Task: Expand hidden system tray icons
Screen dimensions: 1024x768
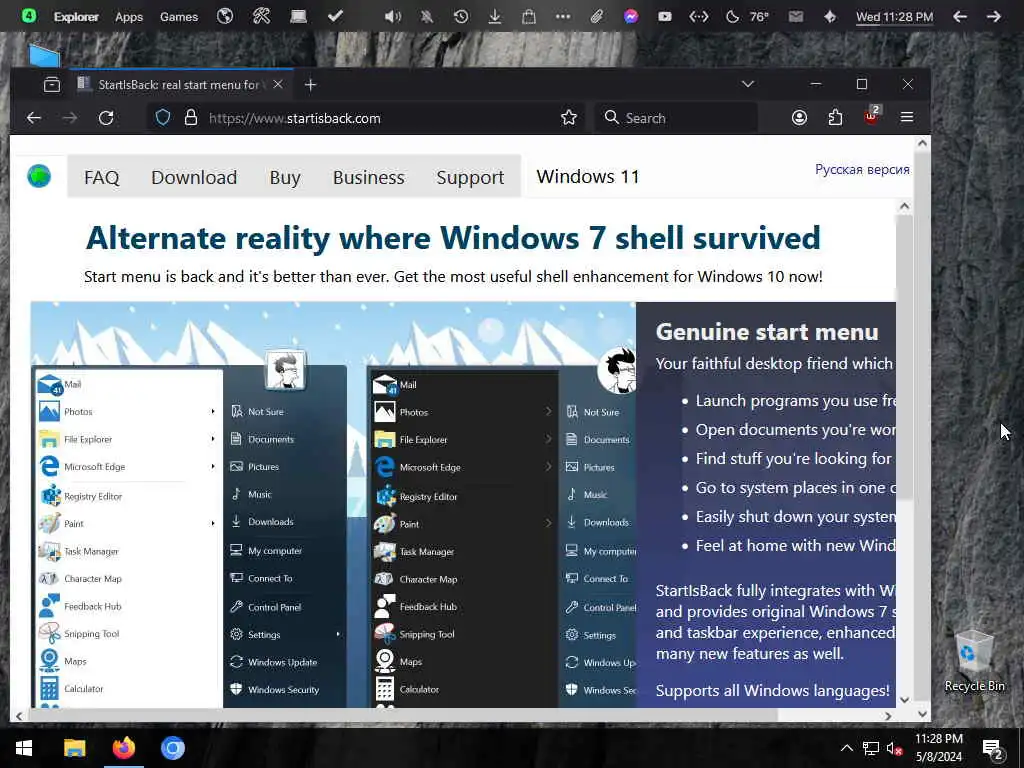Action: click(x=846, y=748)
